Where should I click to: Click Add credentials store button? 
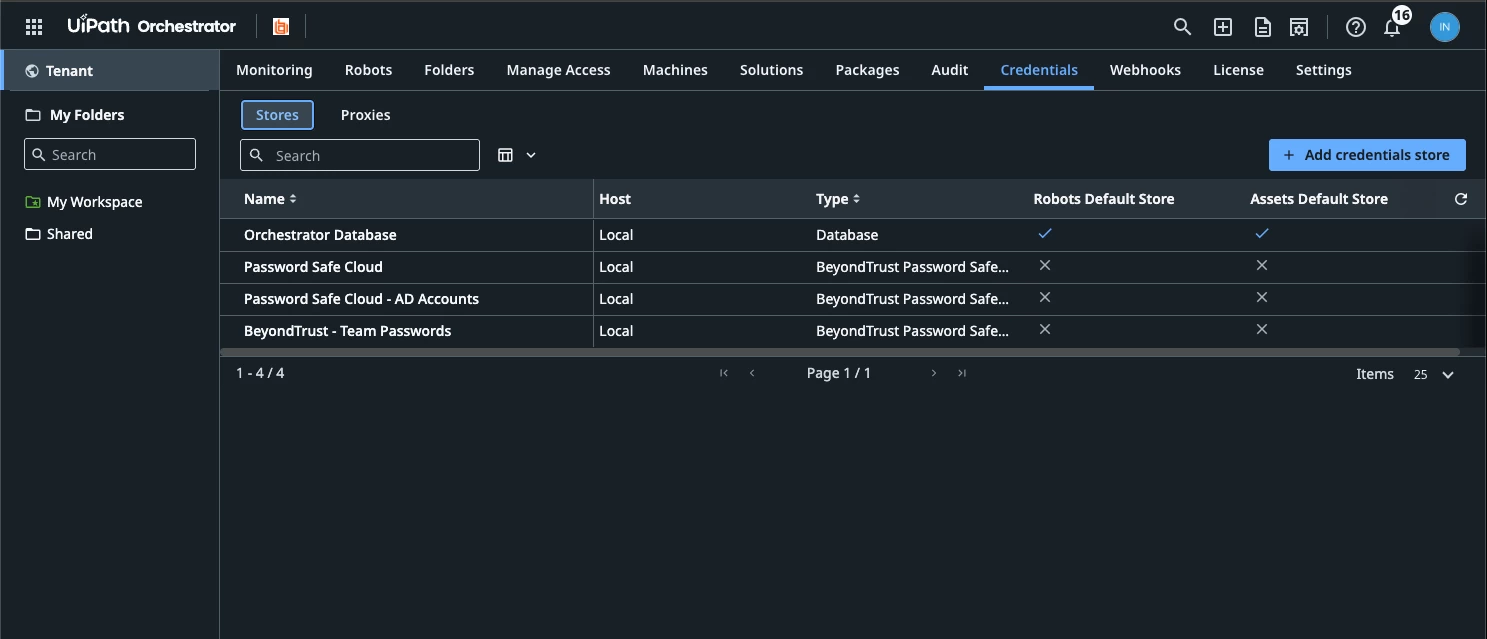(x=1367, y=155)
